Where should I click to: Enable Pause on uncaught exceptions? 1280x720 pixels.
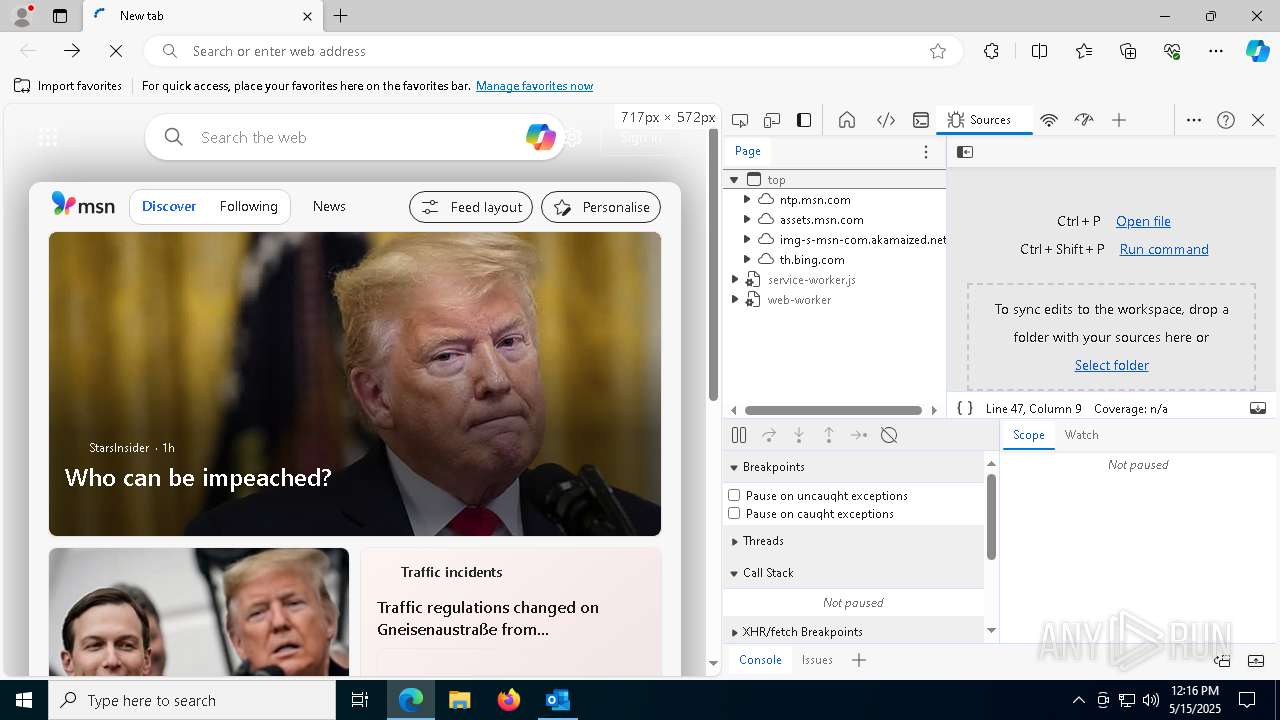click(x=734, y=495)
